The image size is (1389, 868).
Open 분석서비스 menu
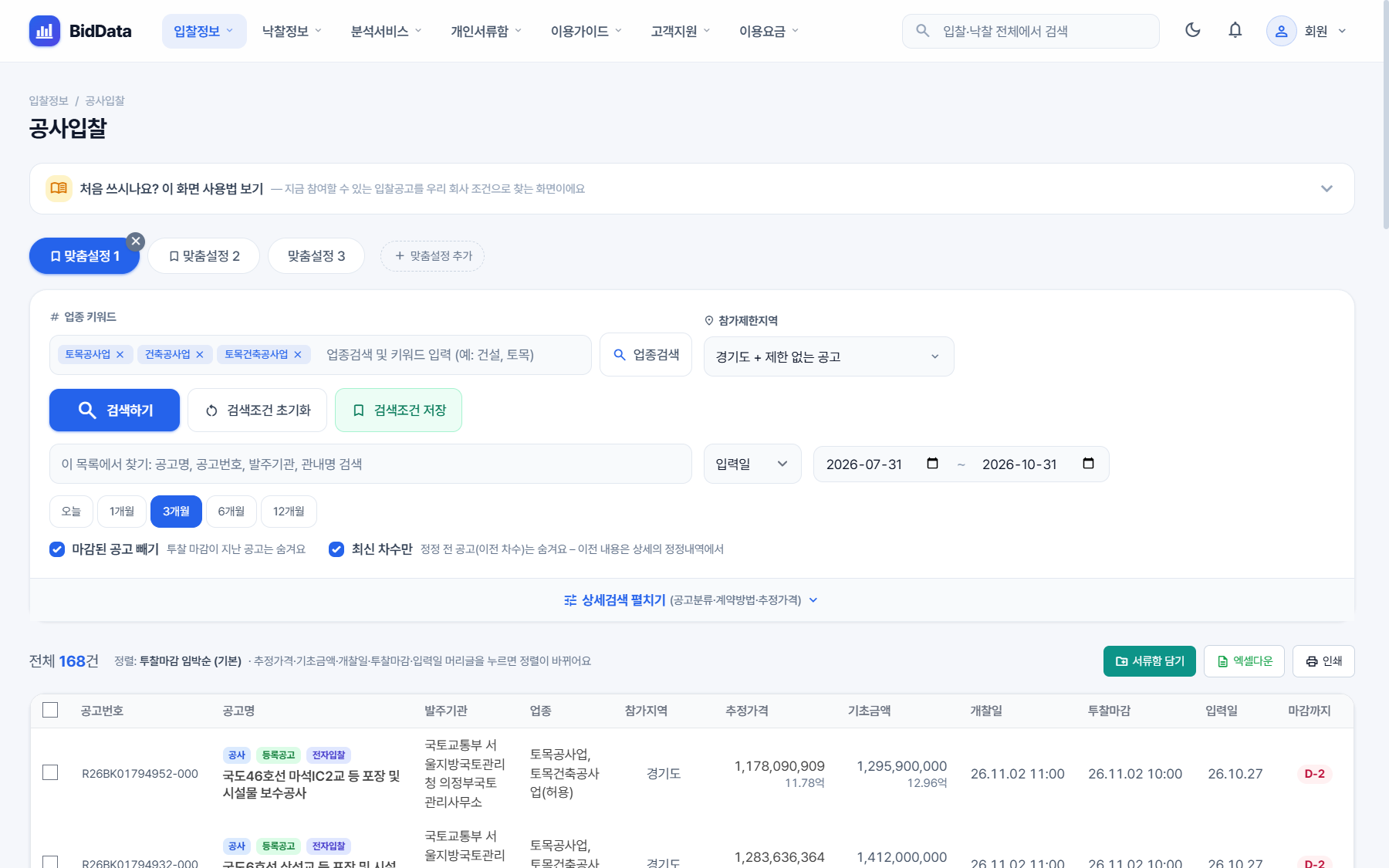[386, 31]
